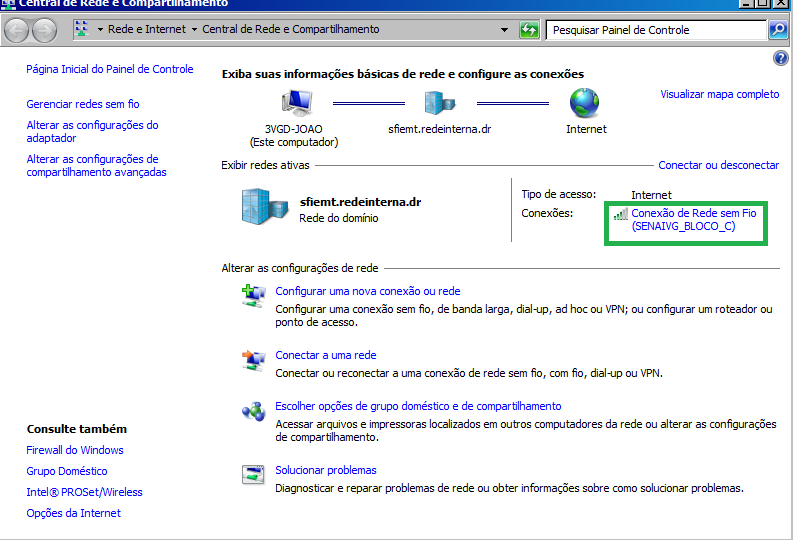The image size is (793, 540).
Task: Click the sfiemt.redeinterna.dr network map icon
Action: [x=439, y=103]
